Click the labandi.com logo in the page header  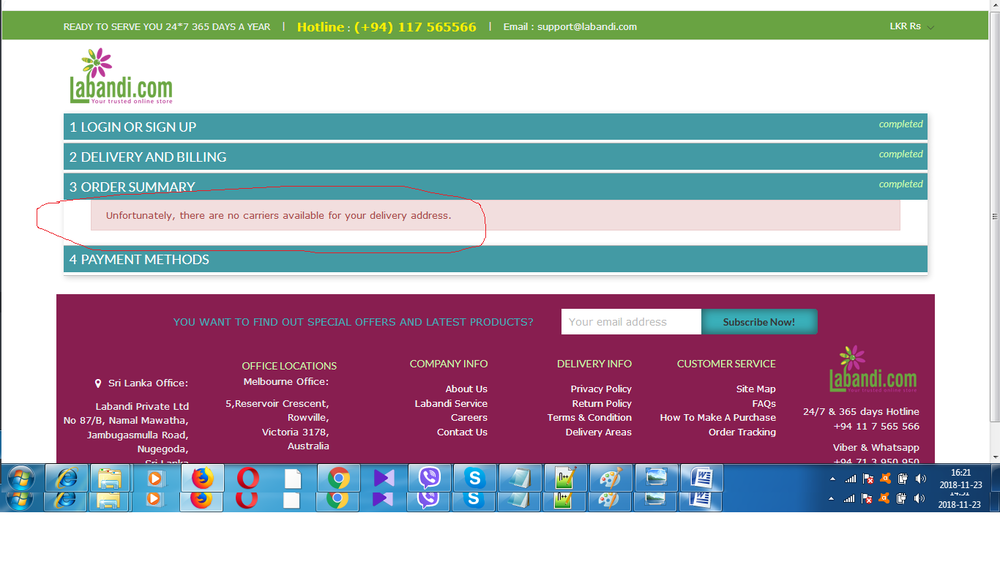[x=121, y=76]
